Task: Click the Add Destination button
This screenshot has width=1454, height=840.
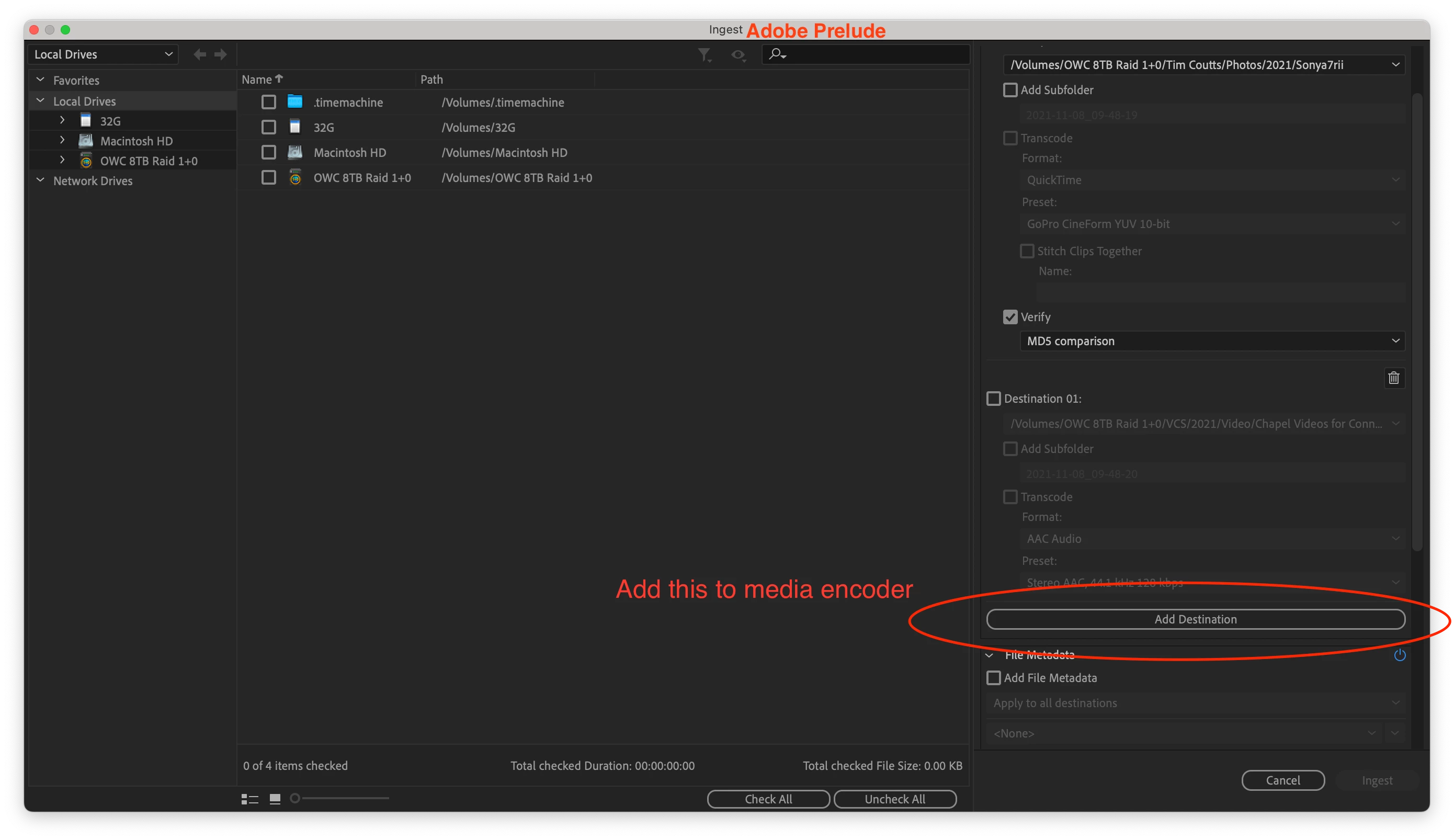Action: [1195, 619]
